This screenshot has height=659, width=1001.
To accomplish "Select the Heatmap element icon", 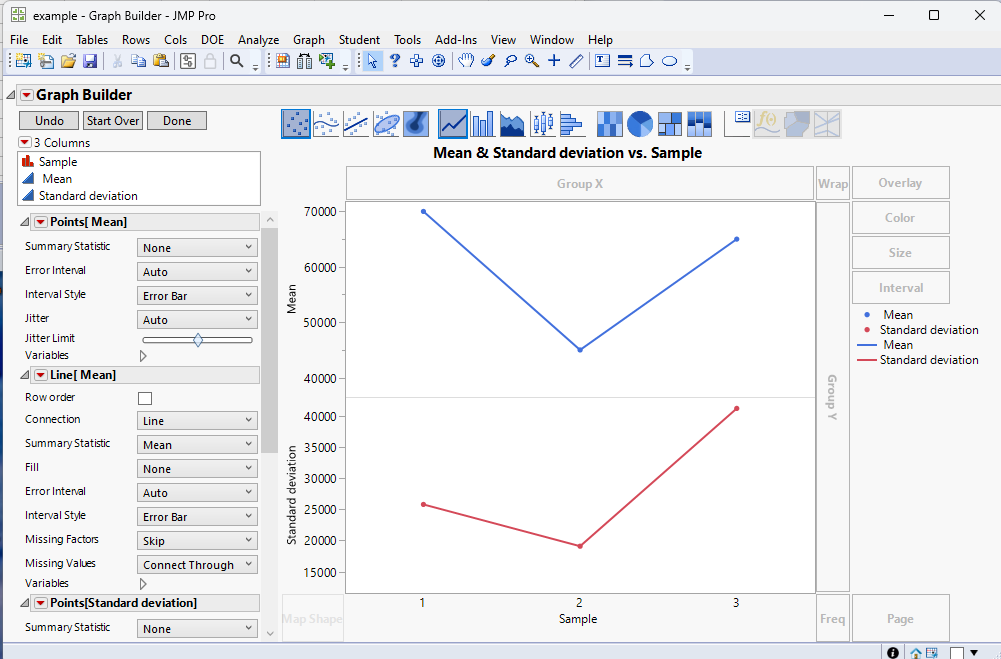I will [x=610, y=124].
